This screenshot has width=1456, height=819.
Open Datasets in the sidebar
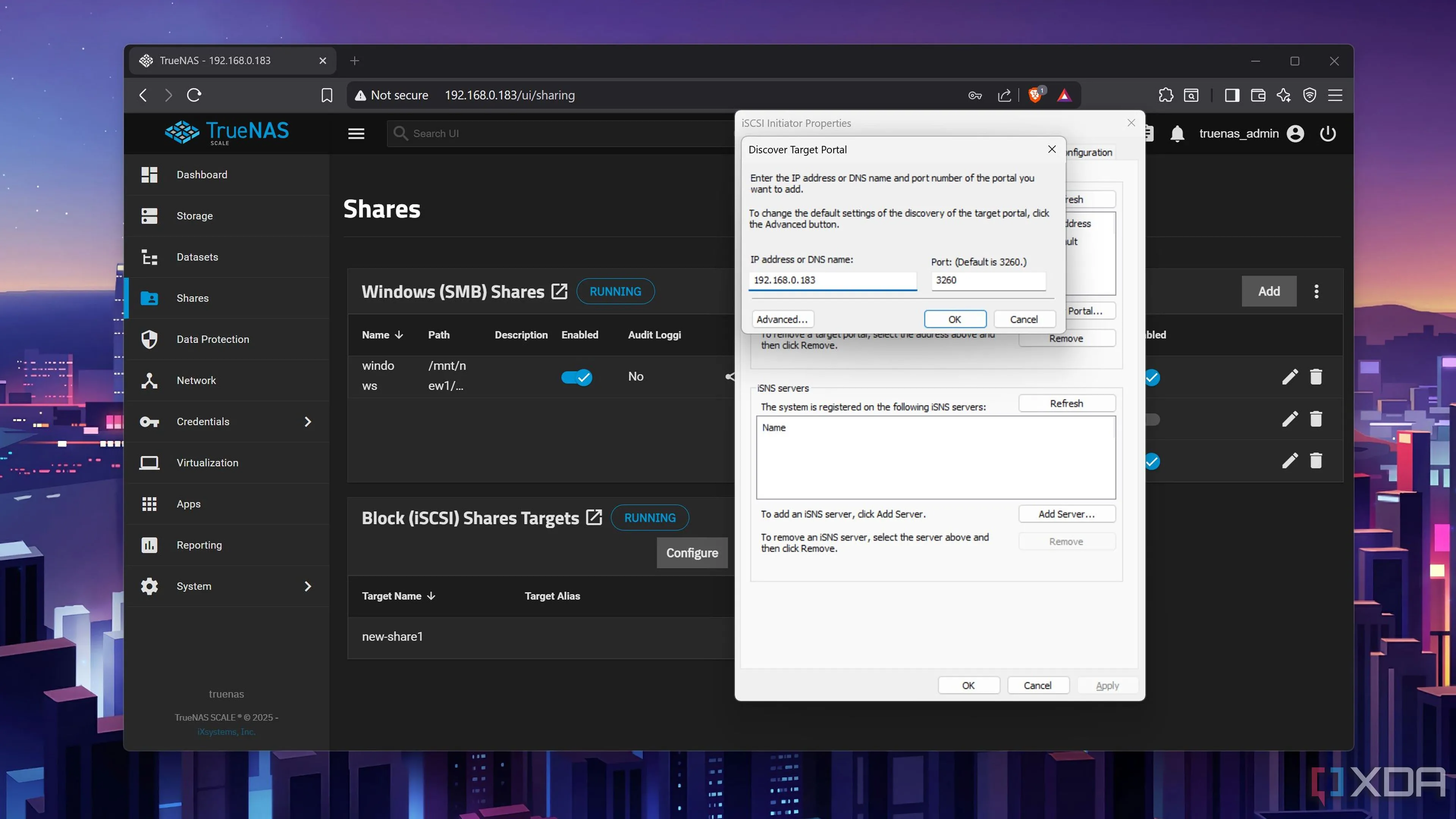pos(226,257)
